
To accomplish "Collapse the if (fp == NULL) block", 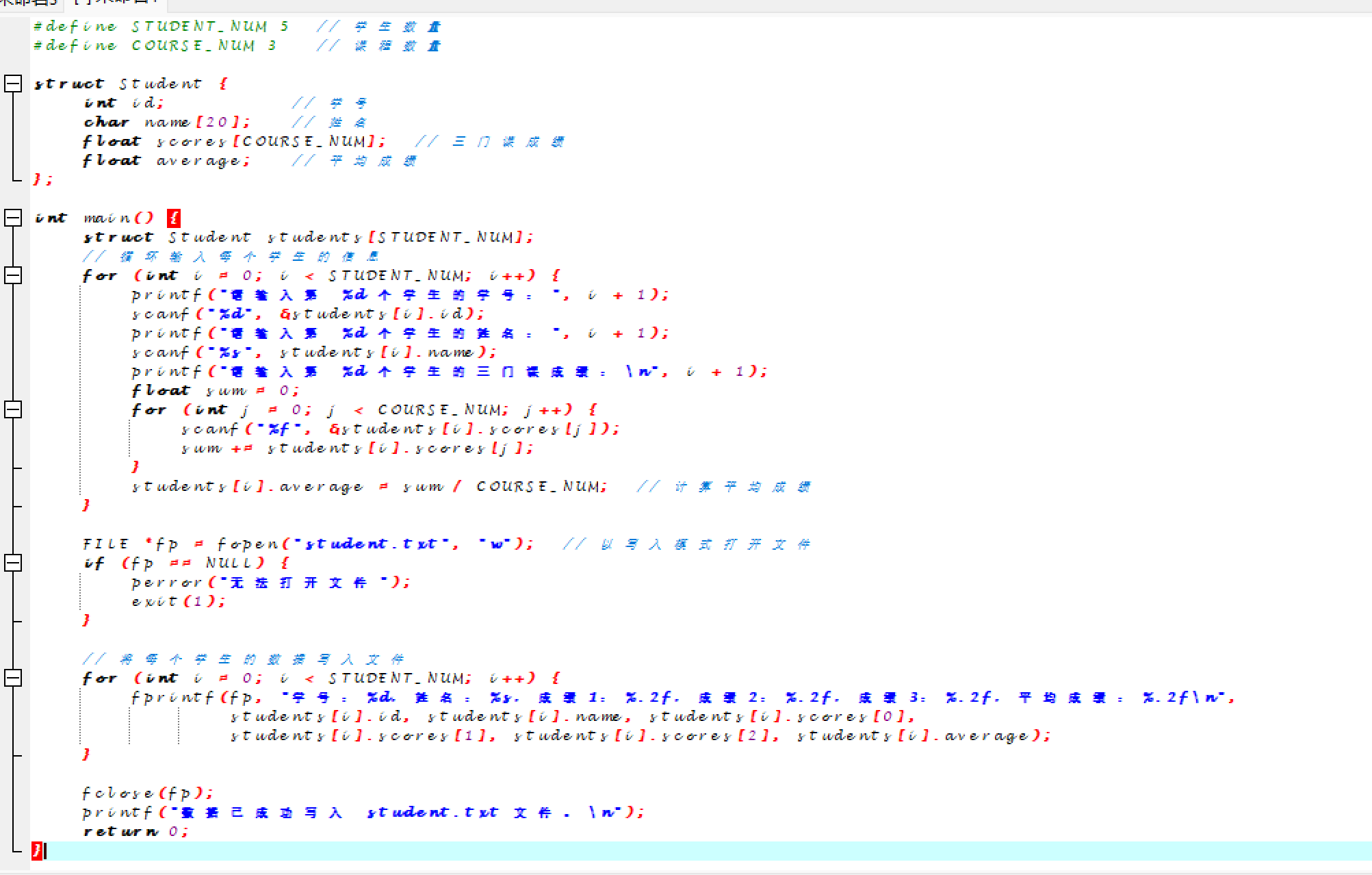I will 13,563.
